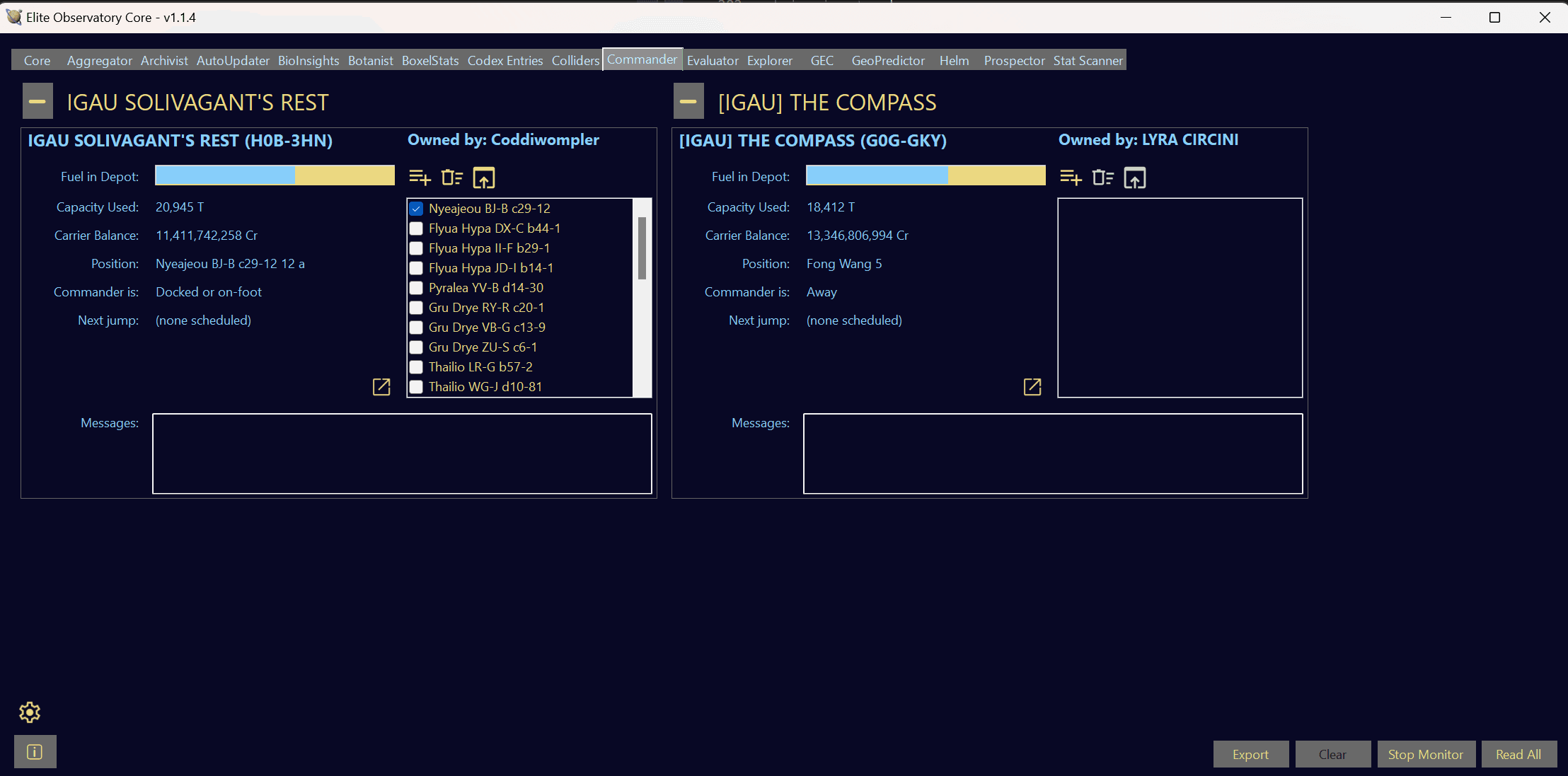Click the upload/deploy icon for Solivagant's Rest
This screenshot has height=776, width=1568.
(x=483, y=178)
